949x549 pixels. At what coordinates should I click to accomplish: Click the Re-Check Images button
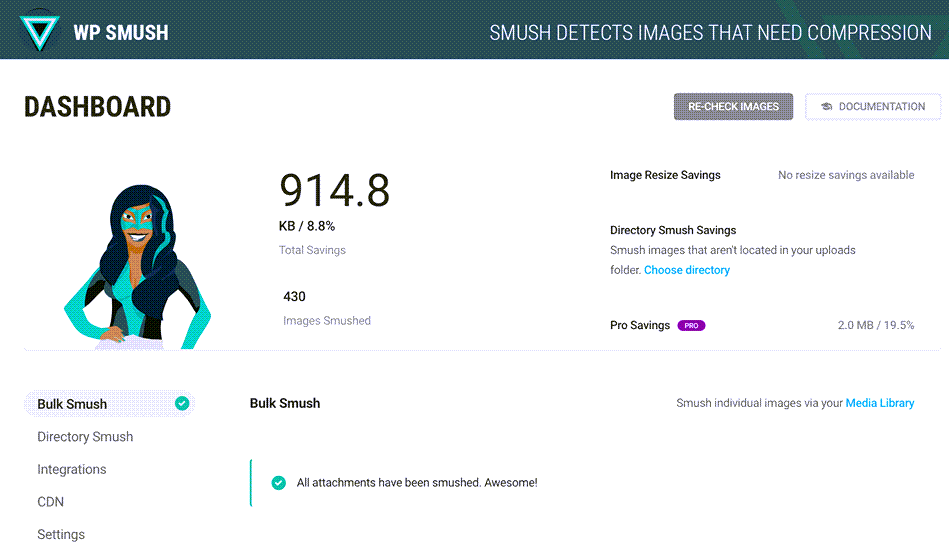(x=733, y=107)
